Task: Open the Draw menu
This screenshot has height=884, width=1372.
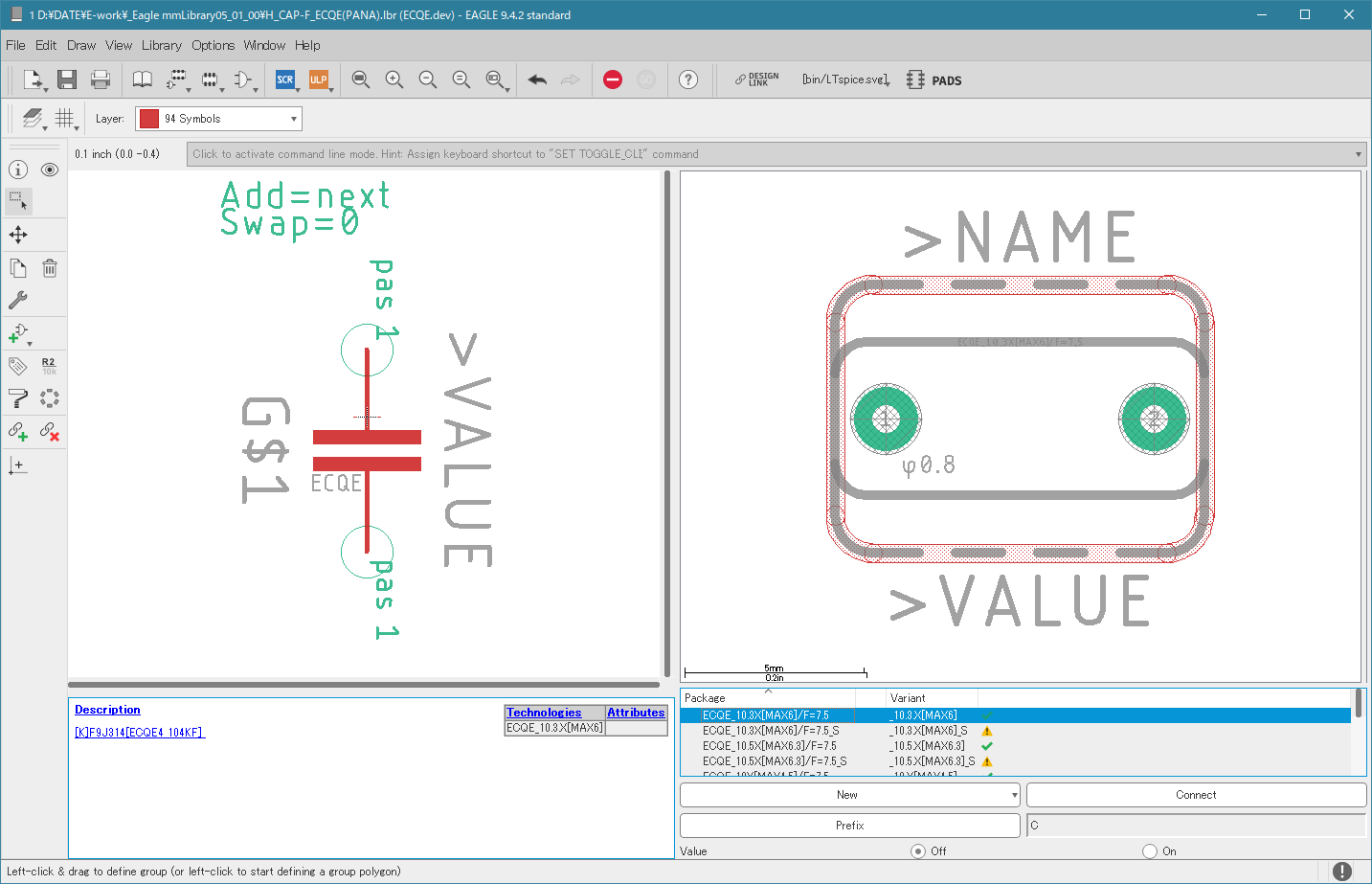Action: tap(81, 45)
